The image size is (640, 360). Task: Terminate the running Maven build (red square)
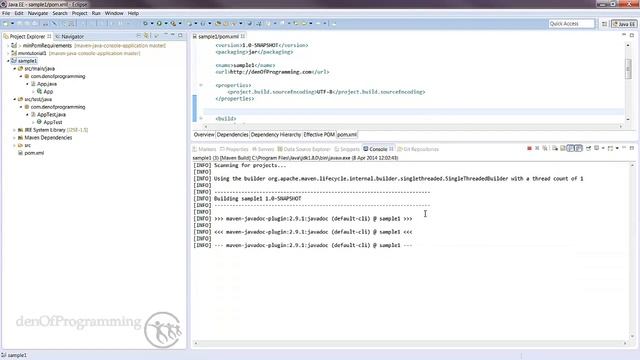[x=529, y=148]
